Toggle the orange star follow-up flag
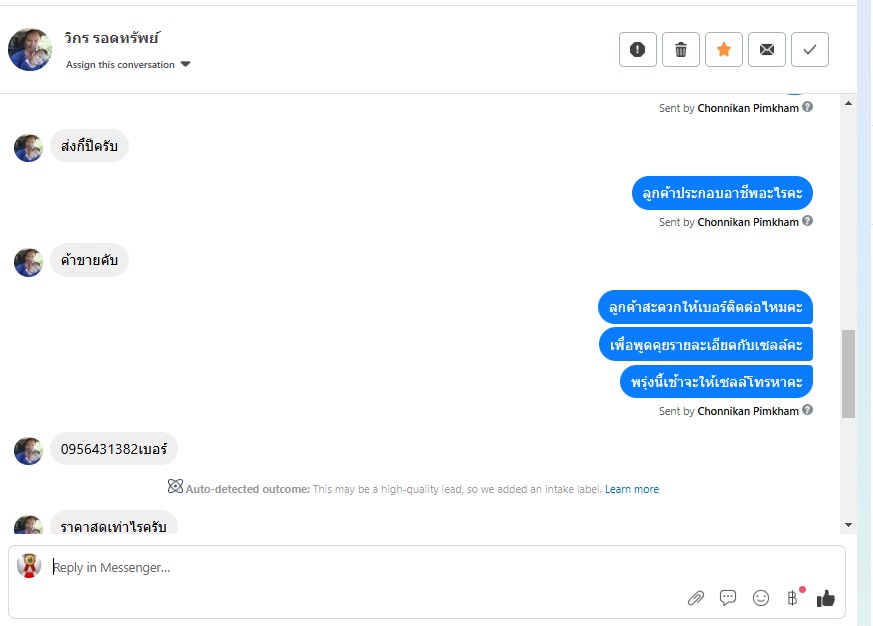This screenshot has height=626, width=873. pos(724,49)
